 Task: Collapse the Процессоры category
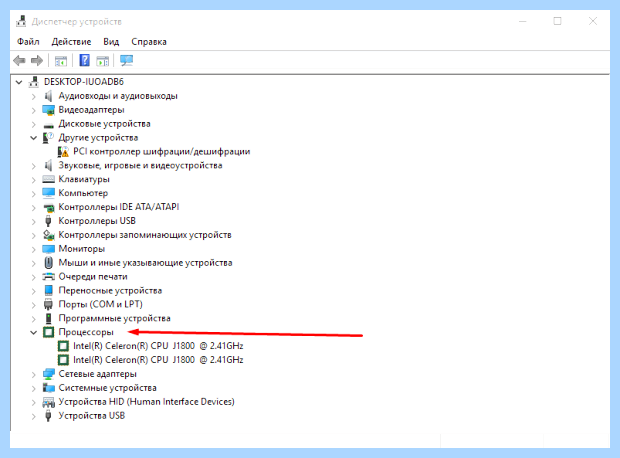(x=34, y=333)
